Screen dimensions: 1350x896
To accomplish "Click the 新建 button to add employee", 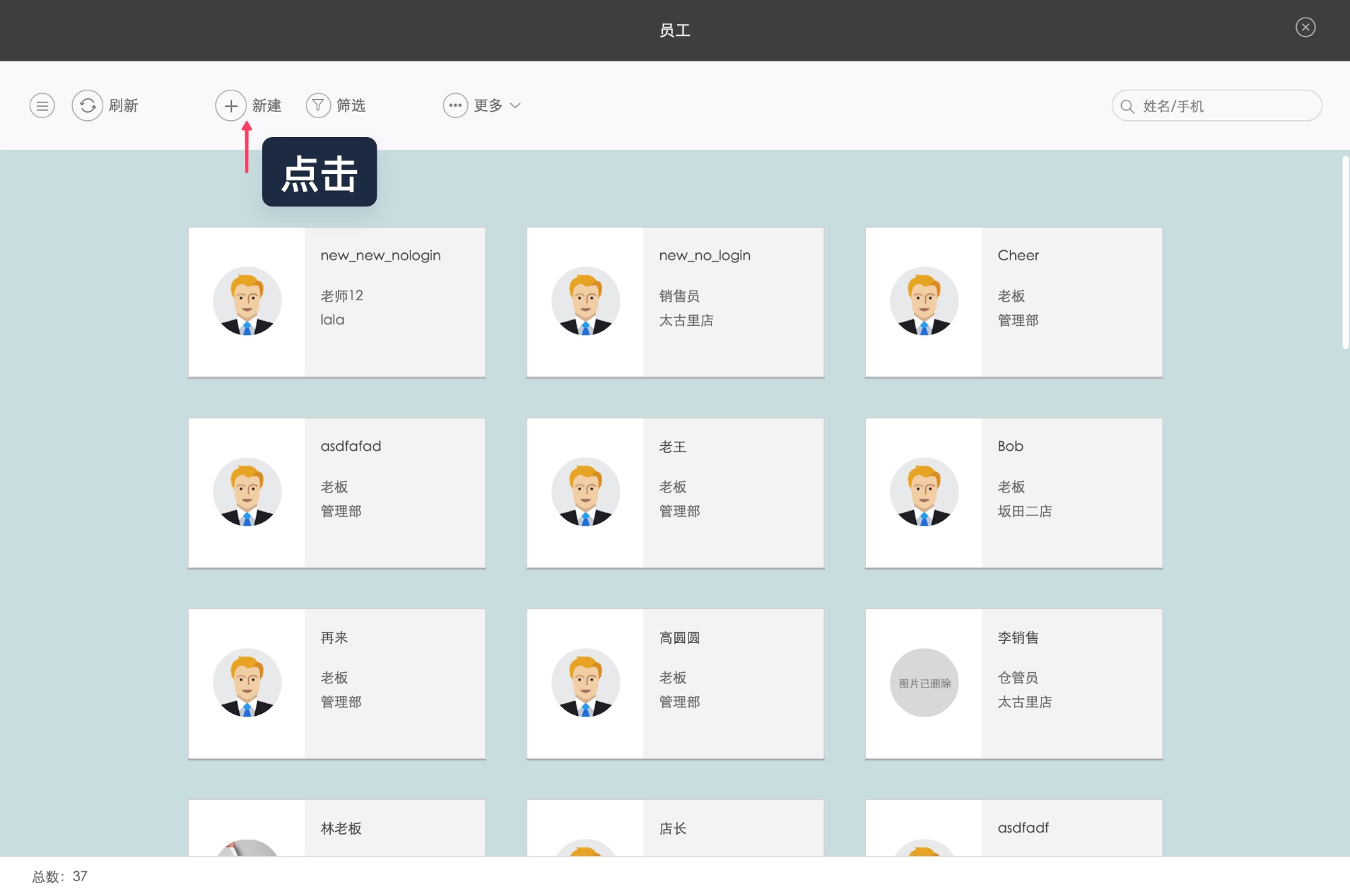I will (266, 105).
